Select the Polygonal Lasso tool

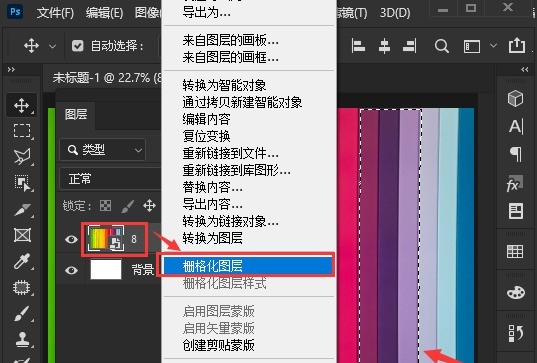(x=22, y=157)
